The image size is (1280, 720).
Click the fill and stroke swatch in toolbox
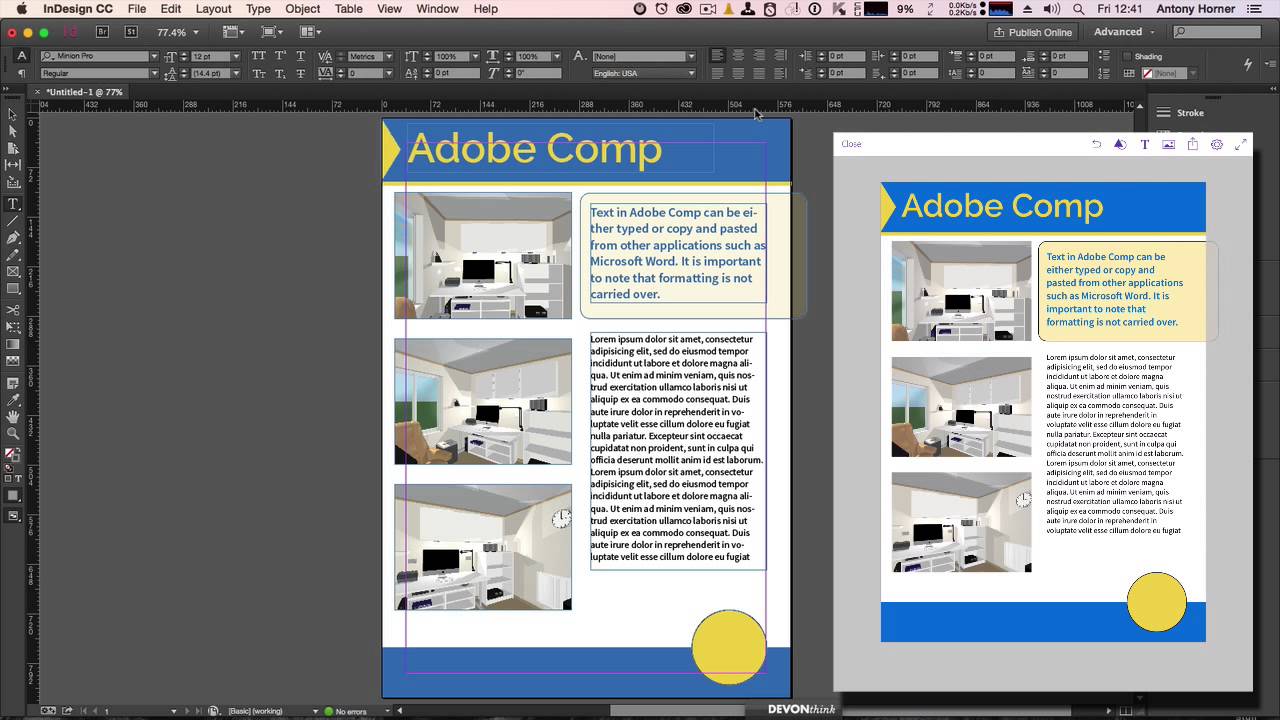point(12,455)
